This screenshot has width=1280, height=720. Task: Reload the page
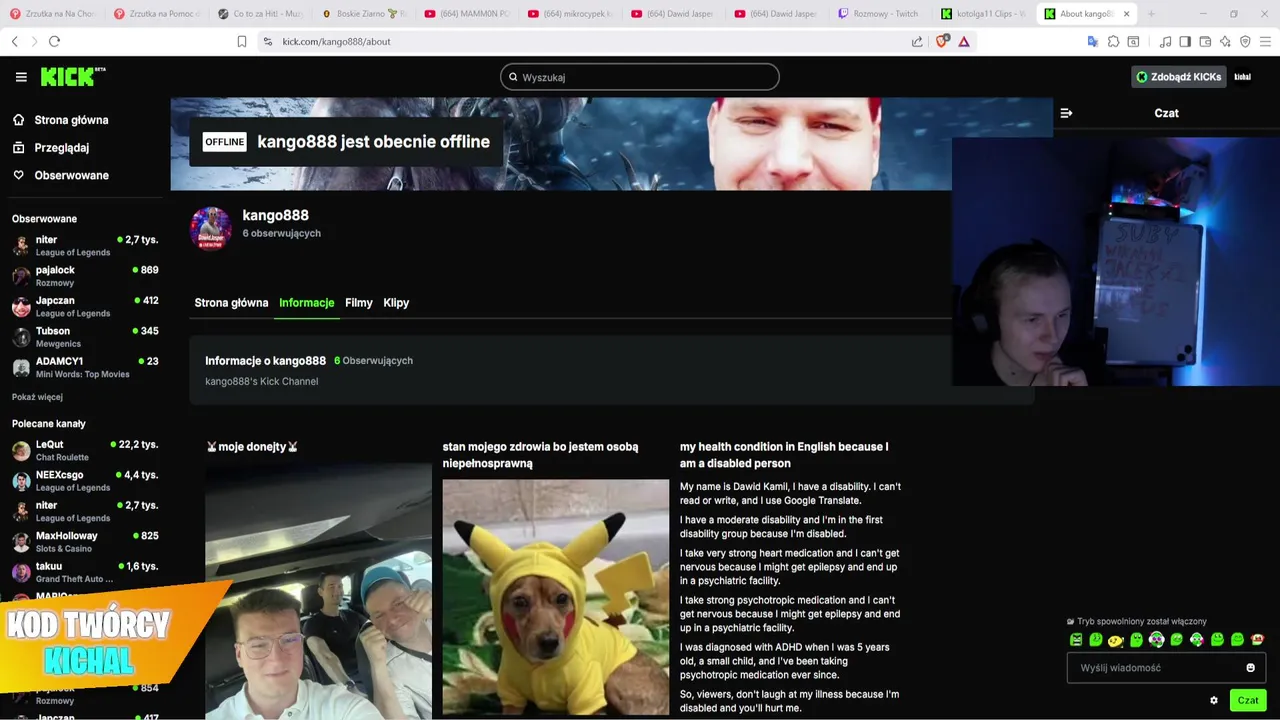pyautogui.click(x=54, y=41)
